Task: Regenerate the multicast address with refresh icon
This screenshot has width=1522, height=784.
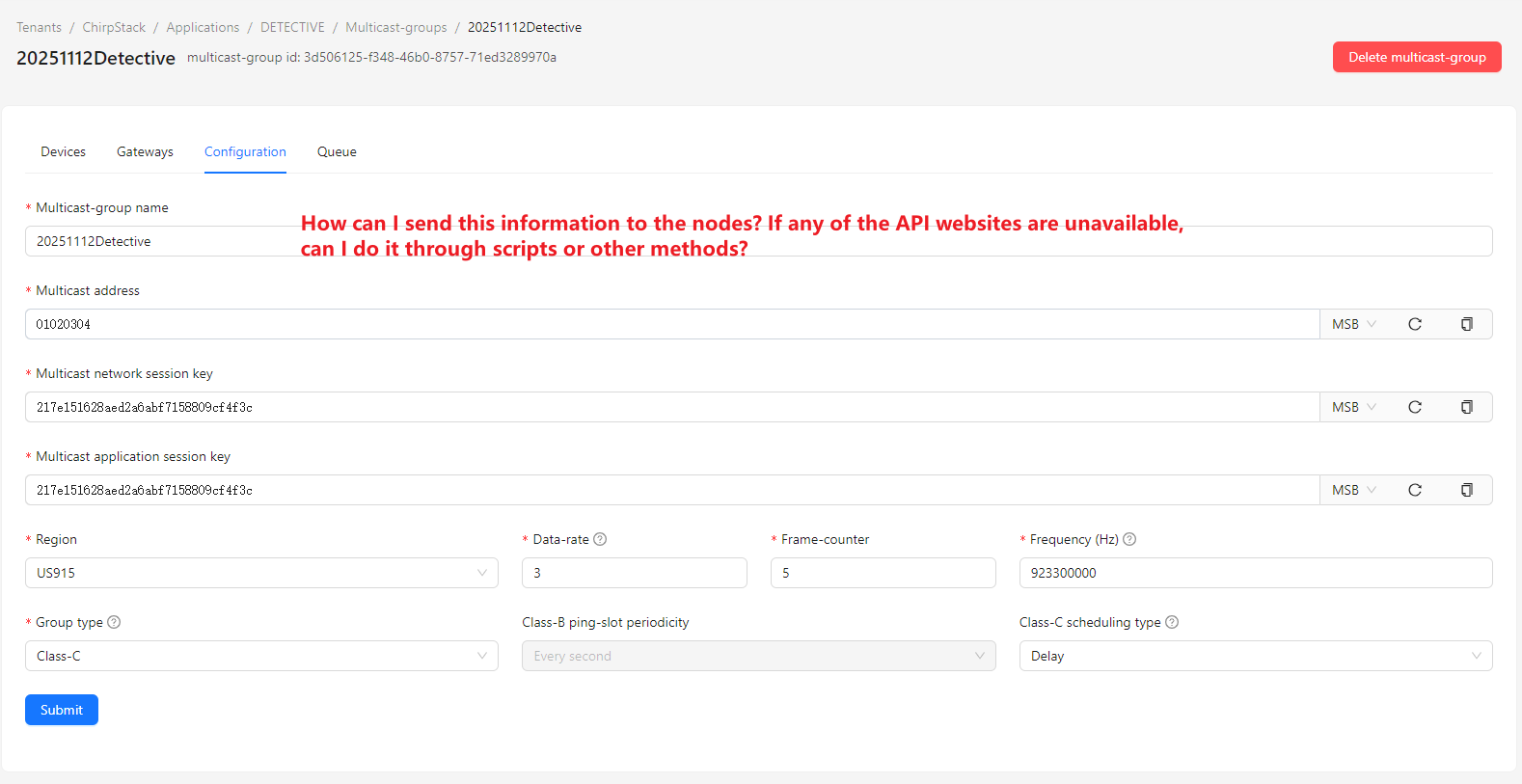Action: 1414,324
